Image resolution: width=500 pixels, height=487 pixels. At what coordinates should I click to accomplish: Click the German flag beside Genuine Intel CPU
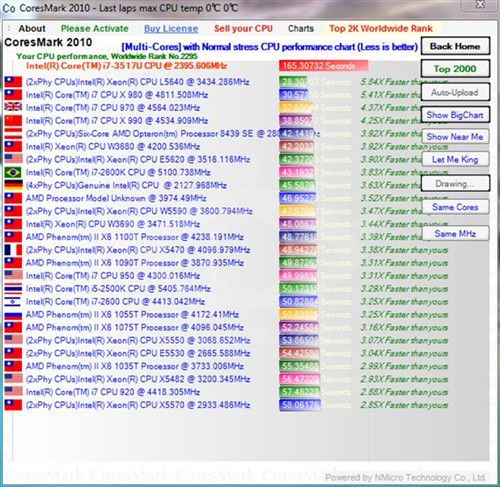tap(13, 185)
